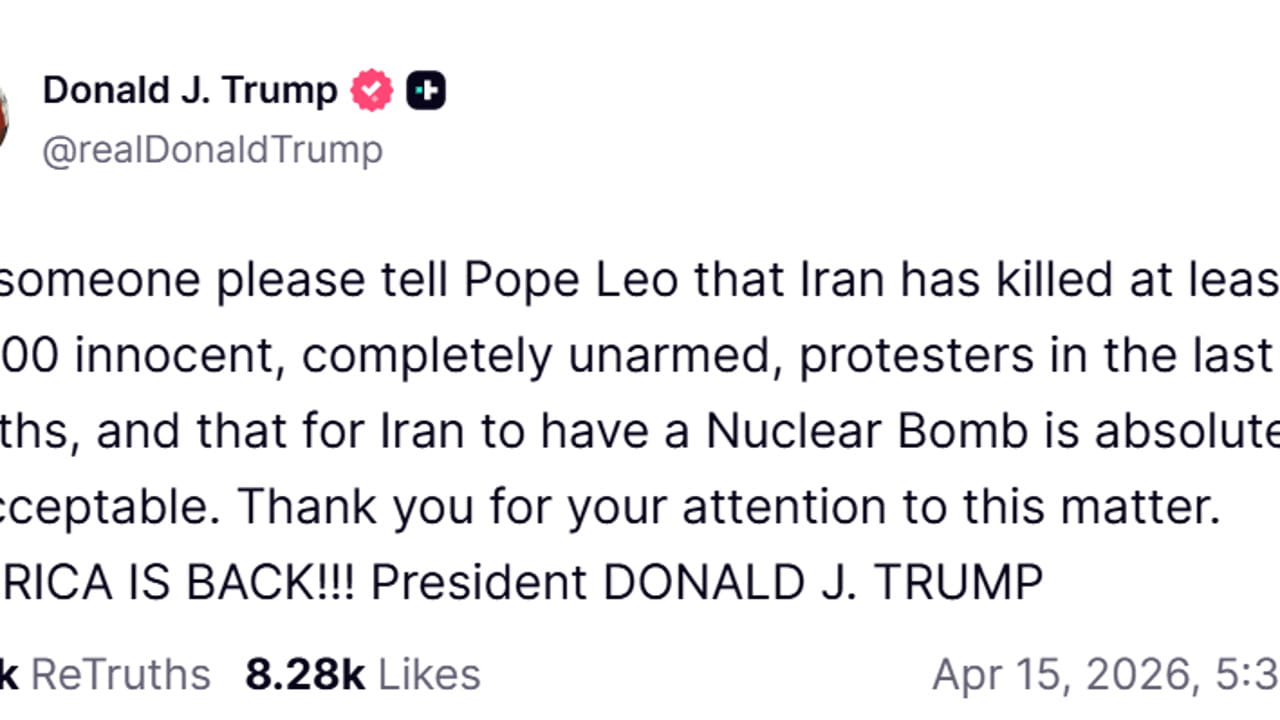Click the red verified checkmark badge
1280x720 pixels.
point(371,91)
